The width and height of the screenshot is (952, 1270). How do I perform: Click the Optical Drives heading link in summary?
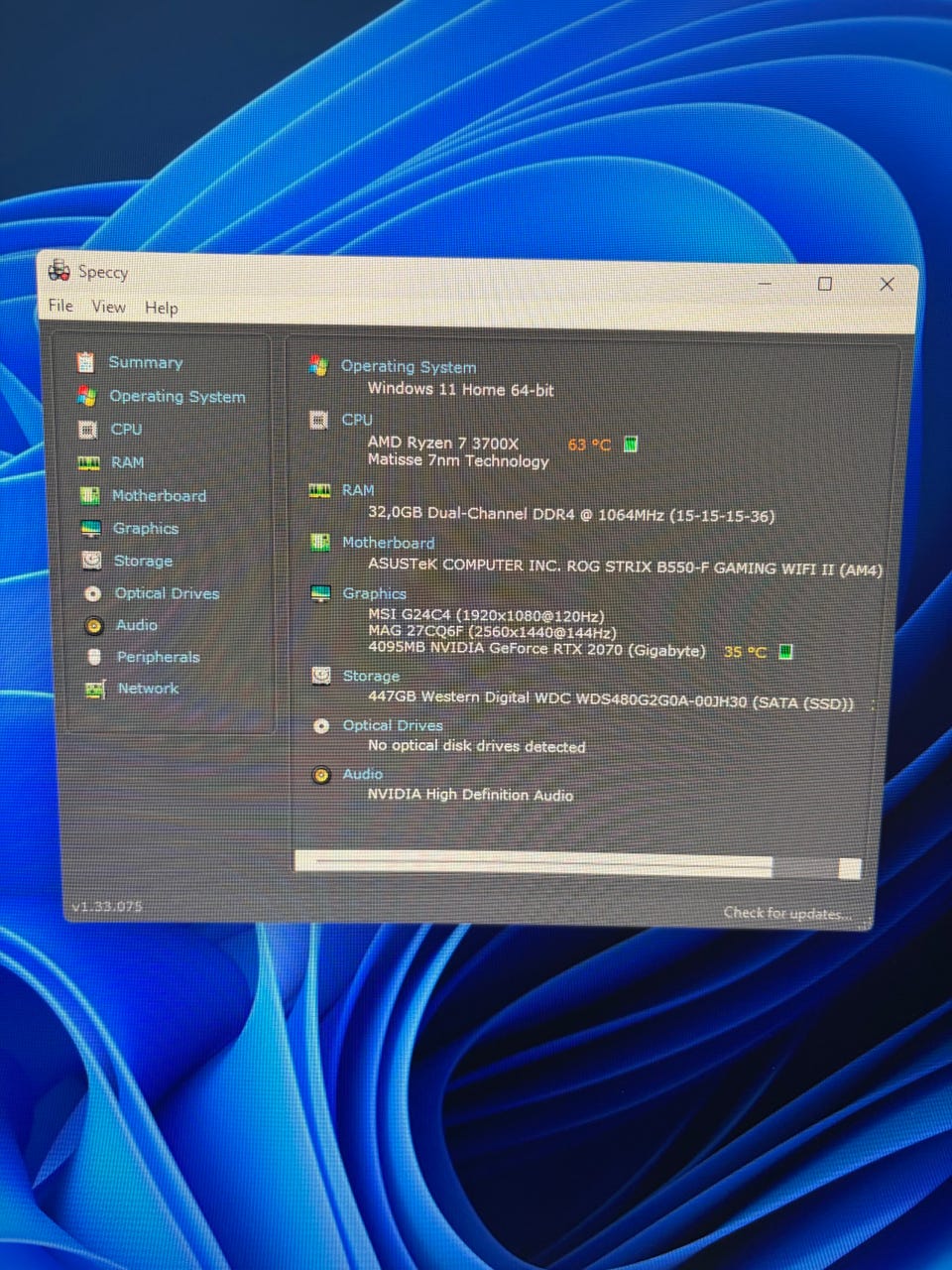click(x=393, y=725)
